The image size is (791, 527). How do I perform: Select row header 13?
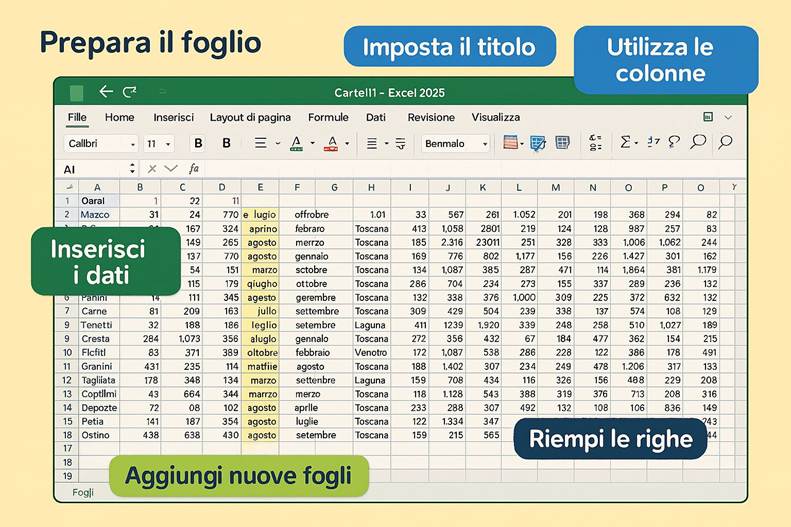tap(67, 394)
